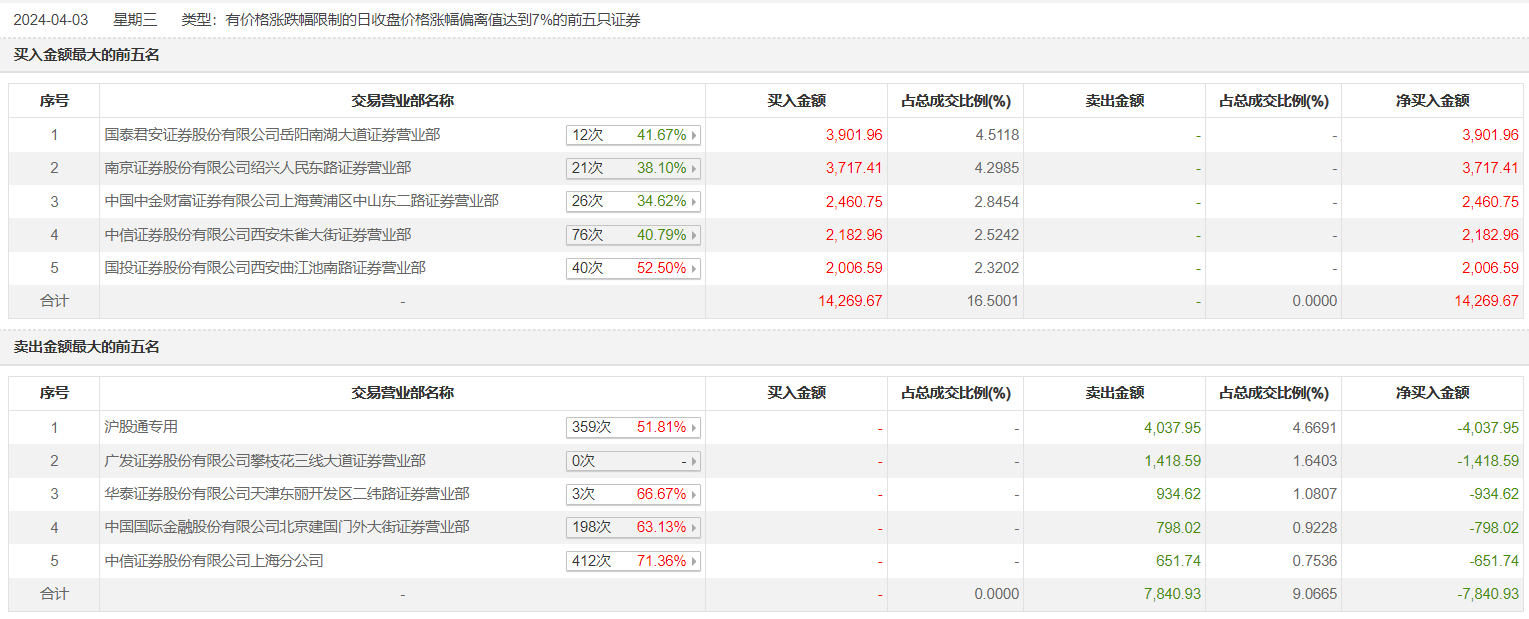Image resolution: width=1529 pixels, height=619 pixels.
Task: Expand the 12次 41.67% stats box
Action: 633,135
